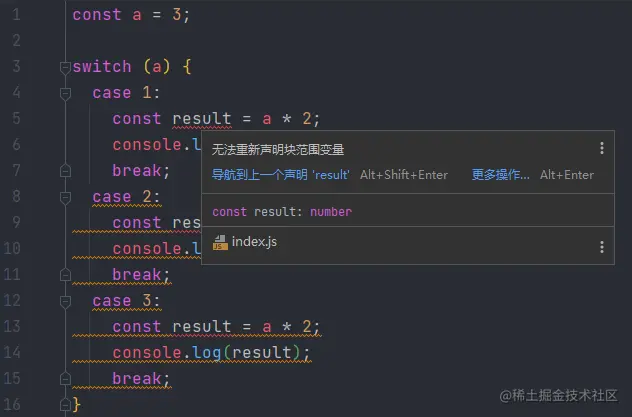Open index.js from the tooltip
Viewport: 632px width, 417px height.
pyautogui.click(x=254, y=242)
